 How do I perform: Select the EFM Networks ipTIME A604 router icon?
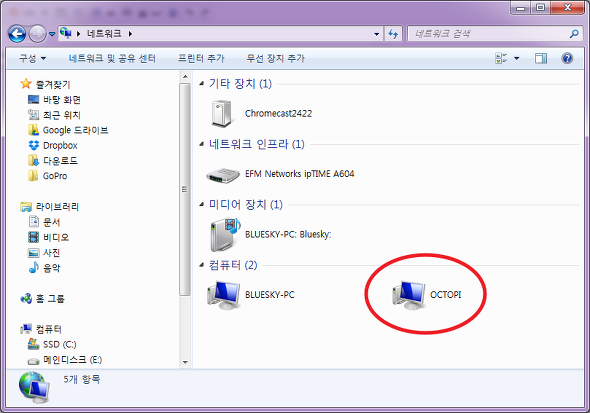point(223,175)
